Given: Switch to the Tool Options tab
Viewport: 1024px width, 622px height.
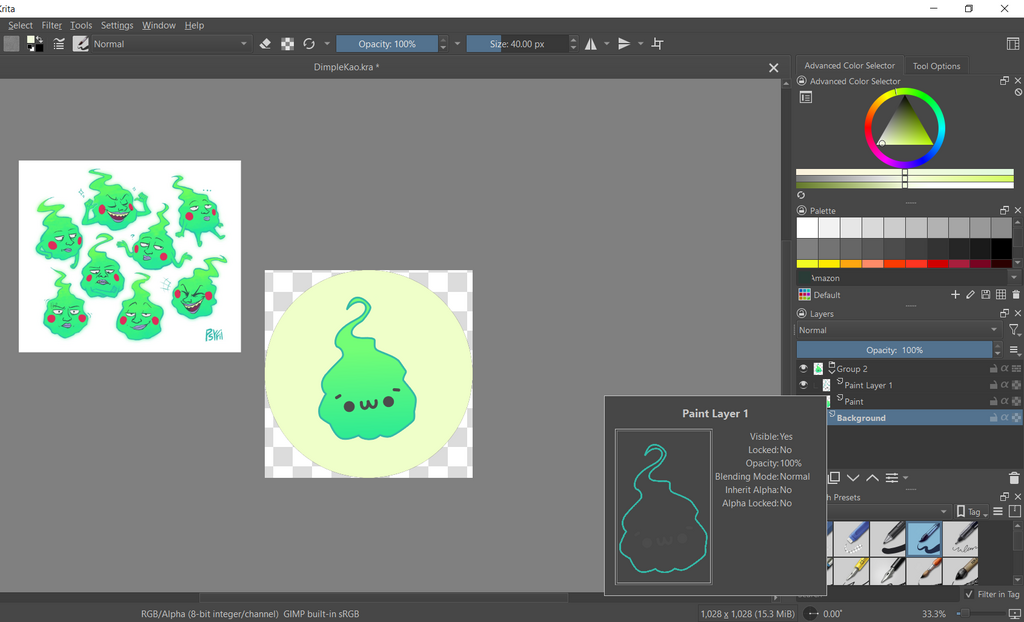Looking at the screenshot, I should 936,66.
